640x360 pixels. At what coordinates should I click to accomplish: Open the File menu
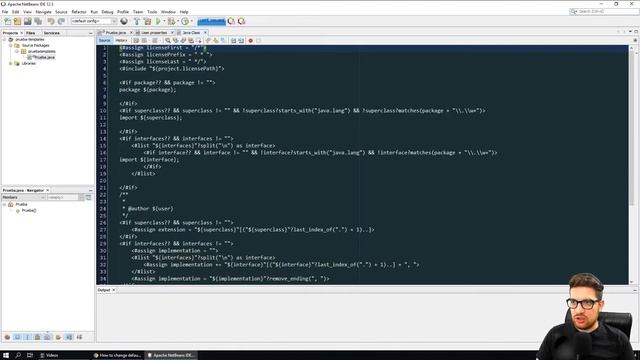pyautogui.click(x=5, y=12)
